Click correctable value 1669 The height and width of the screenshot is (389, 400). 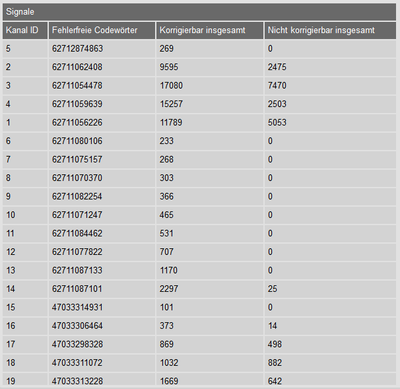pyautogui.click(x=169, y=381)
